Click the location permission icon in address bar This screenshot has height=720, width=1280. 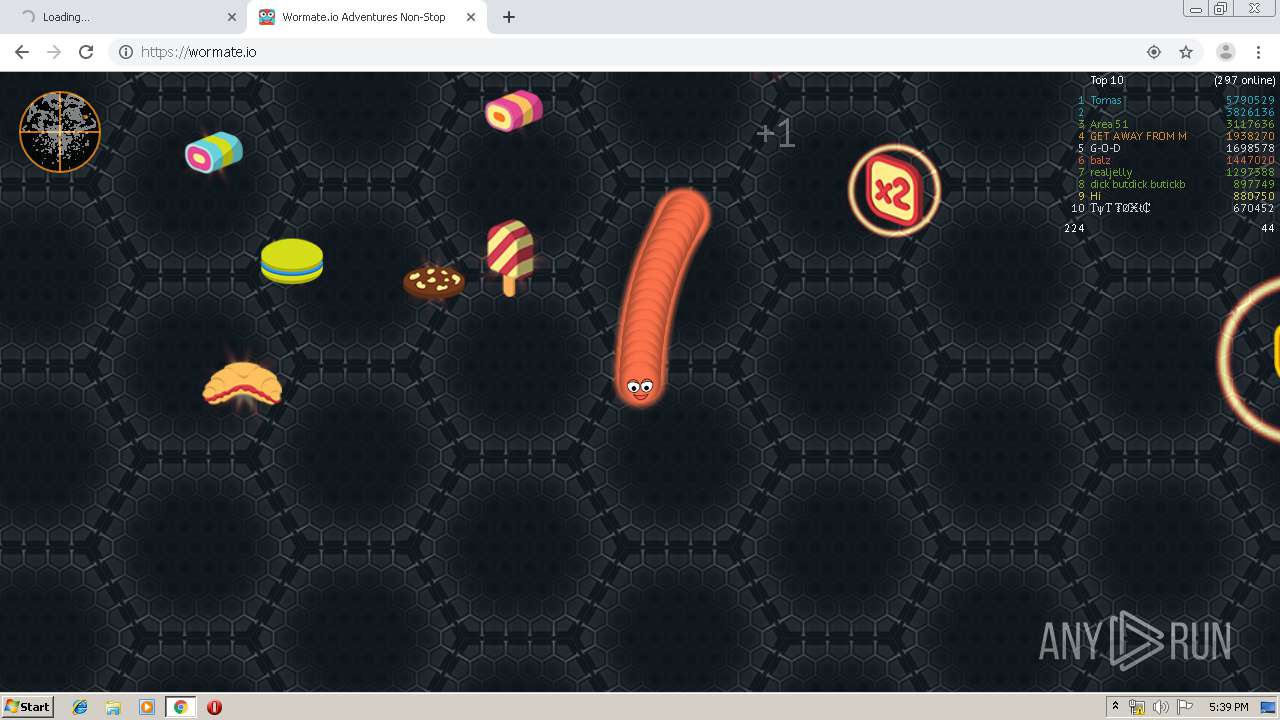[1154, 52]
